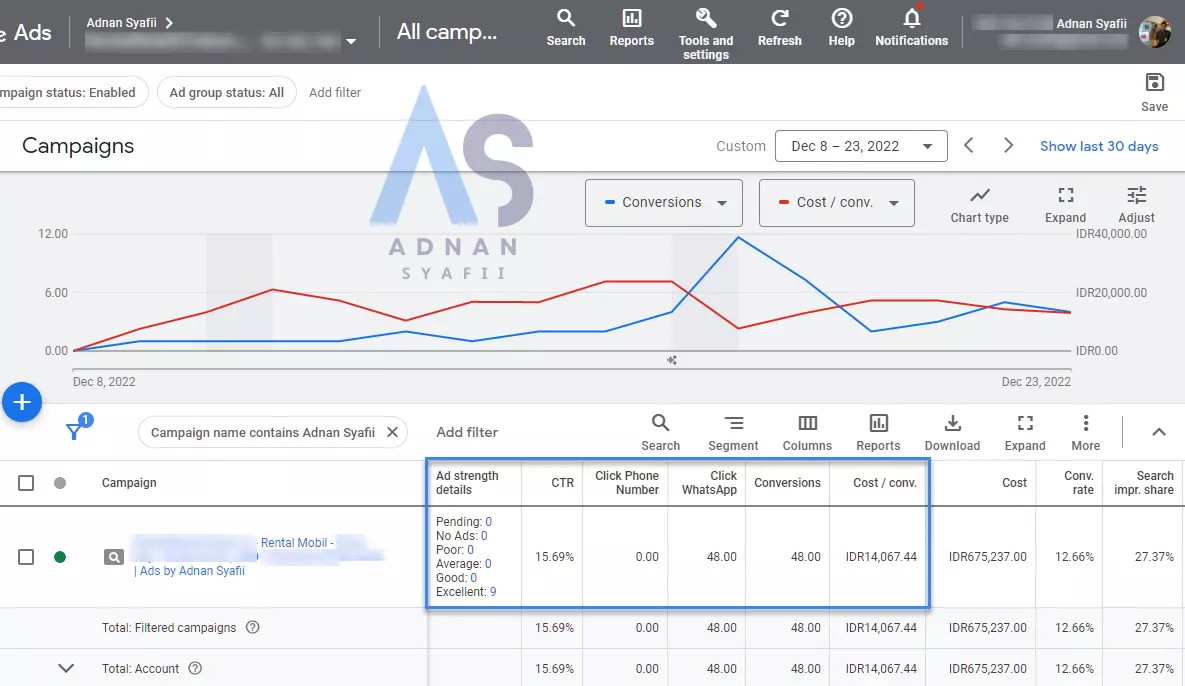Open Chart type options
The width and height of the screenshot is (1185, 686).
pos(979,196)
